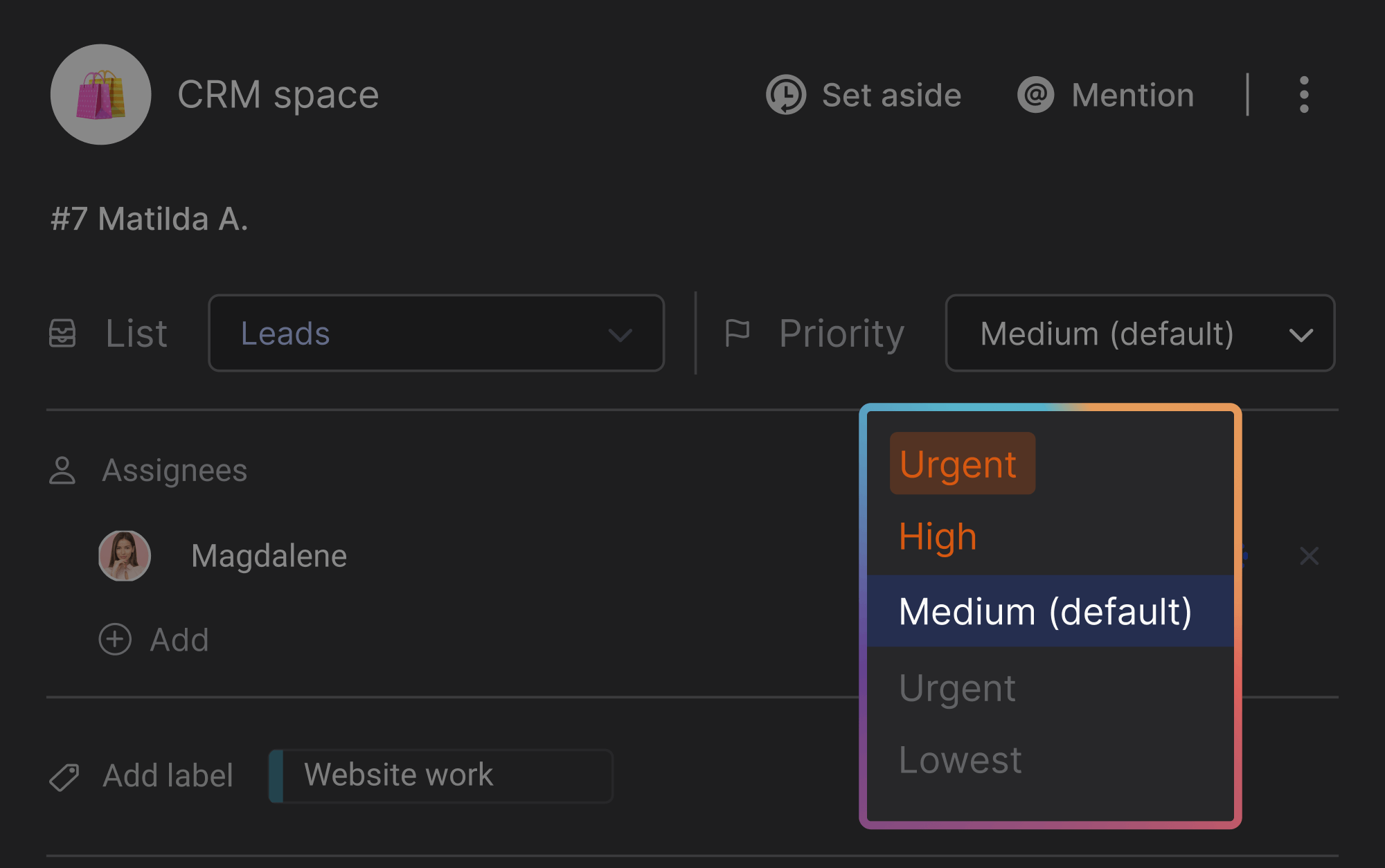This screenshot has height=868, width=1385.
Task: Click the plus circle Add assignee icon
Action: [x=115, y=640]
